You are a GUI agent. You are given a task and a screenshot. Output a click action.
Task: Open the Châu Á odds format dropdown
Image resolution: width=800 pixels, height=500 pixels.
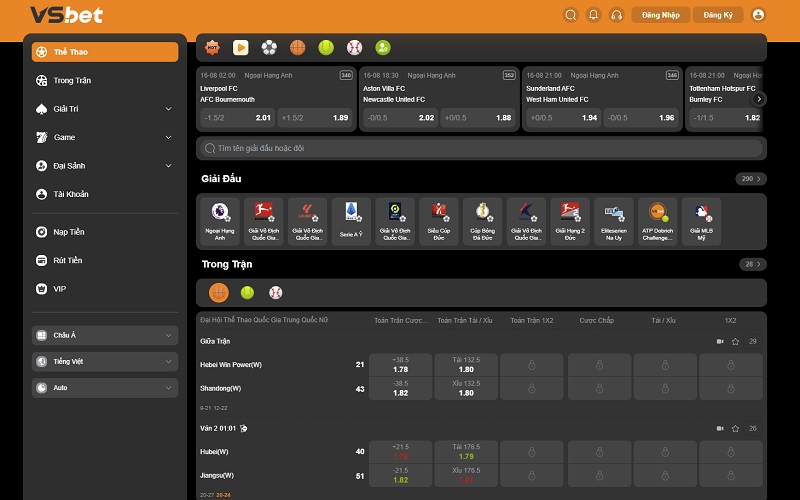pyautogui.click(x=105, y=335)
